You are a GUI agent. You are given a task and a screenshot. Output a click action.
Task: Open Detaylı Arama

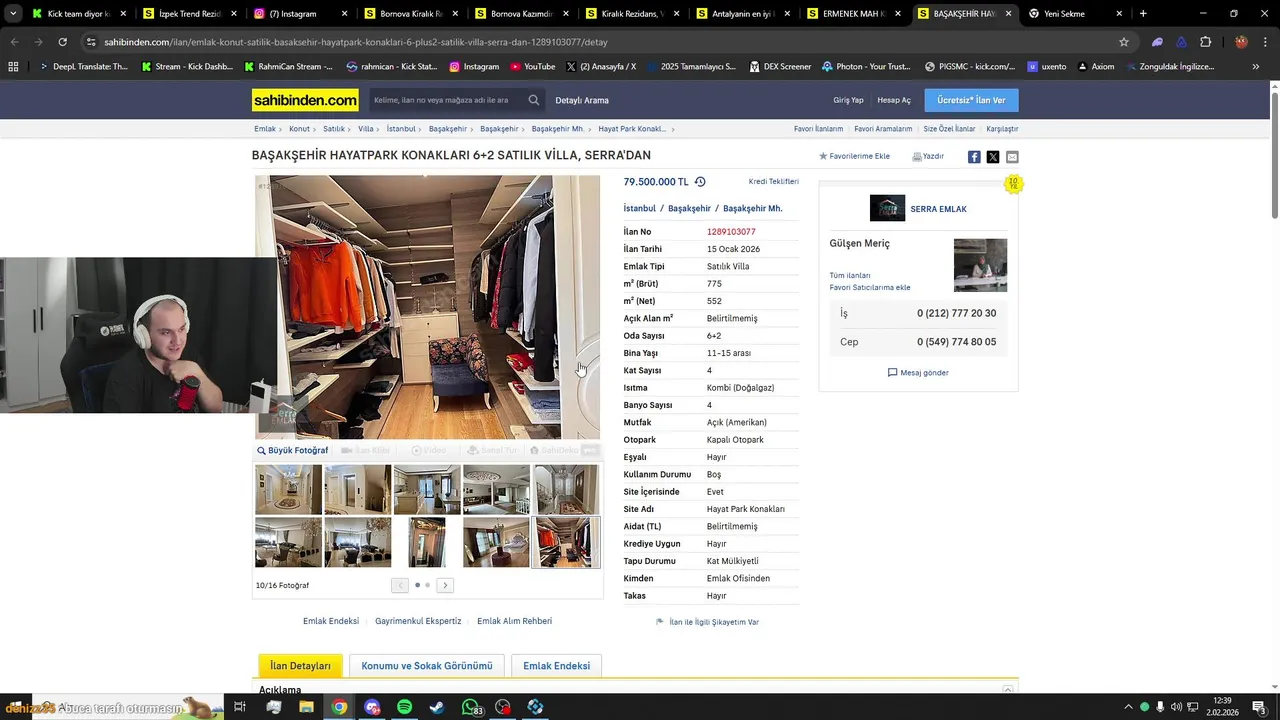(582, 100)
